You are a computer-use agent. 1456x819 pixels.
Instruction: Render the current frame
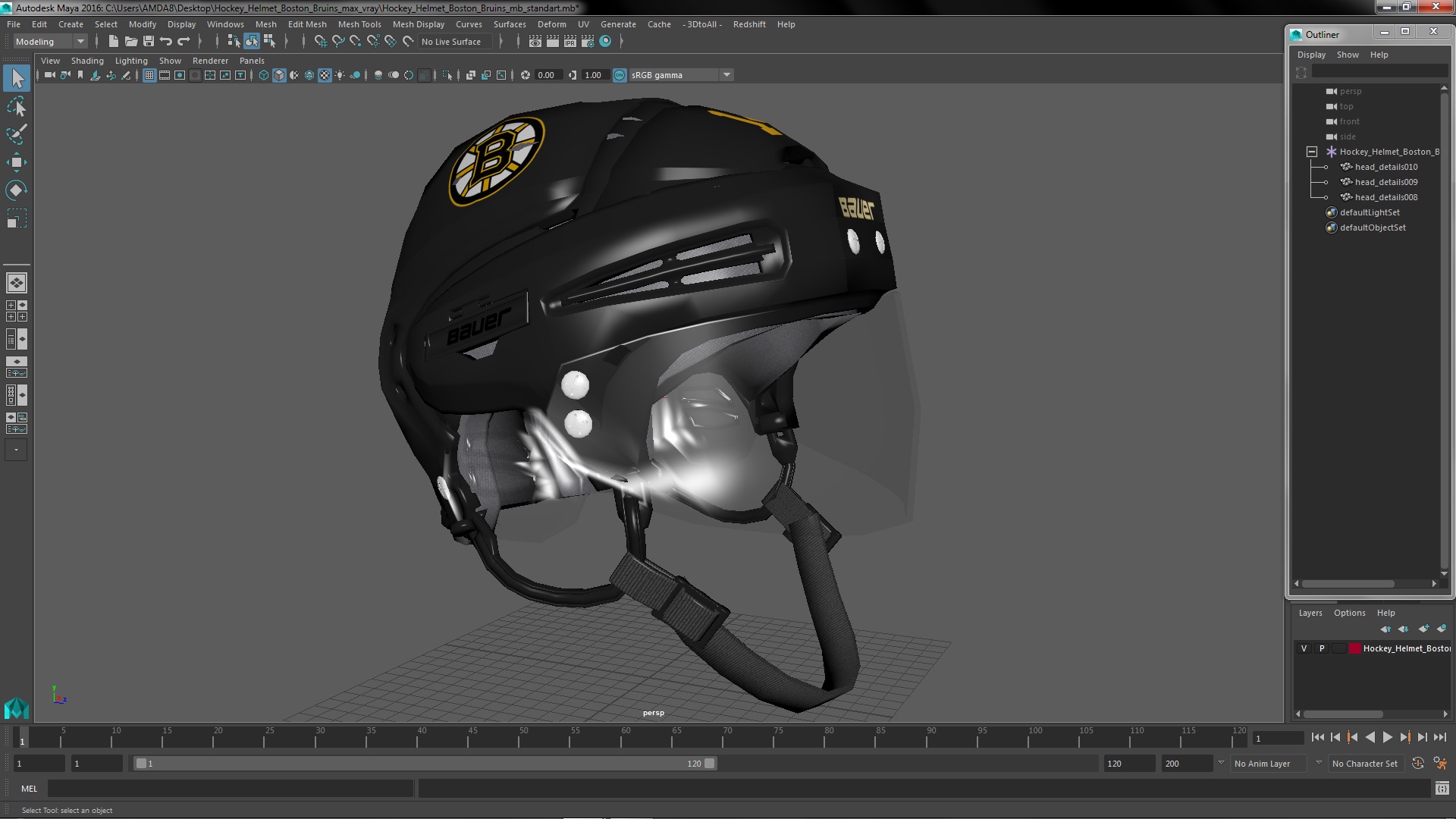tap(553, 42)
